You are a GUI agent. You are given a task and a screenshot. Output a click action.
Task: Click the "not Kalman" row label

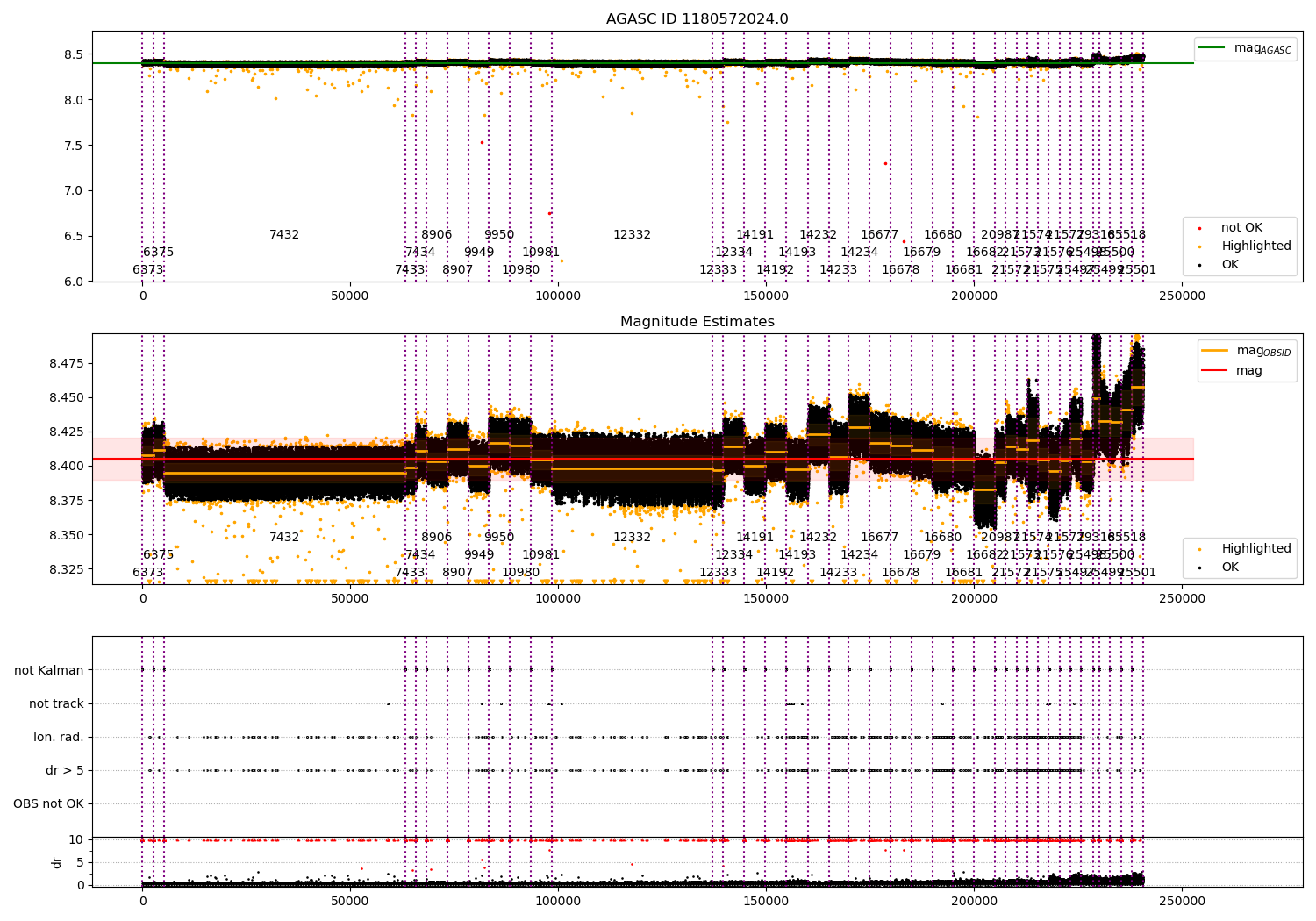point(49,671)
